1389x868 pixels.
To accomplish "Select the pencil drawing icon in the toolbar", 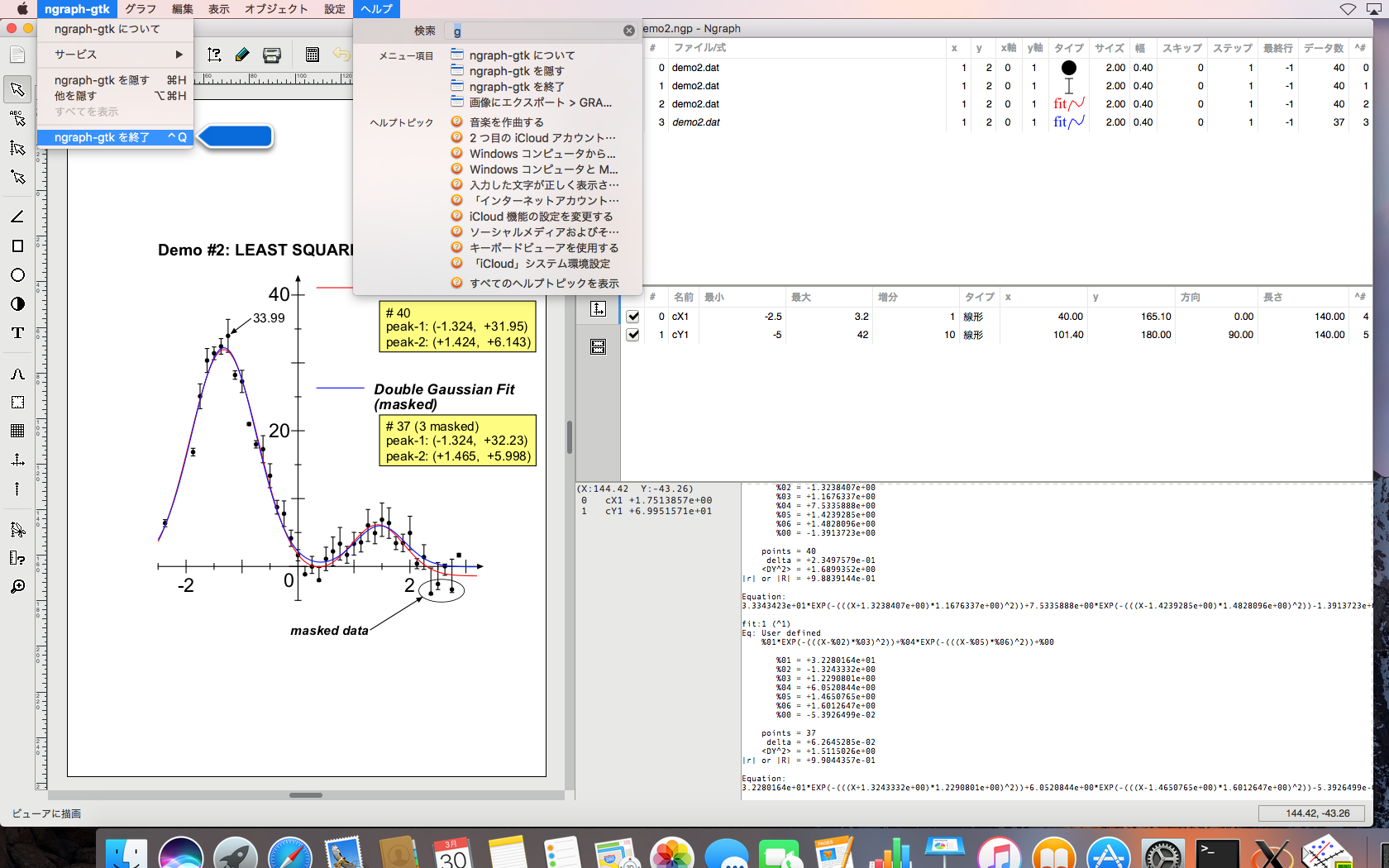I will pos(242,55).
